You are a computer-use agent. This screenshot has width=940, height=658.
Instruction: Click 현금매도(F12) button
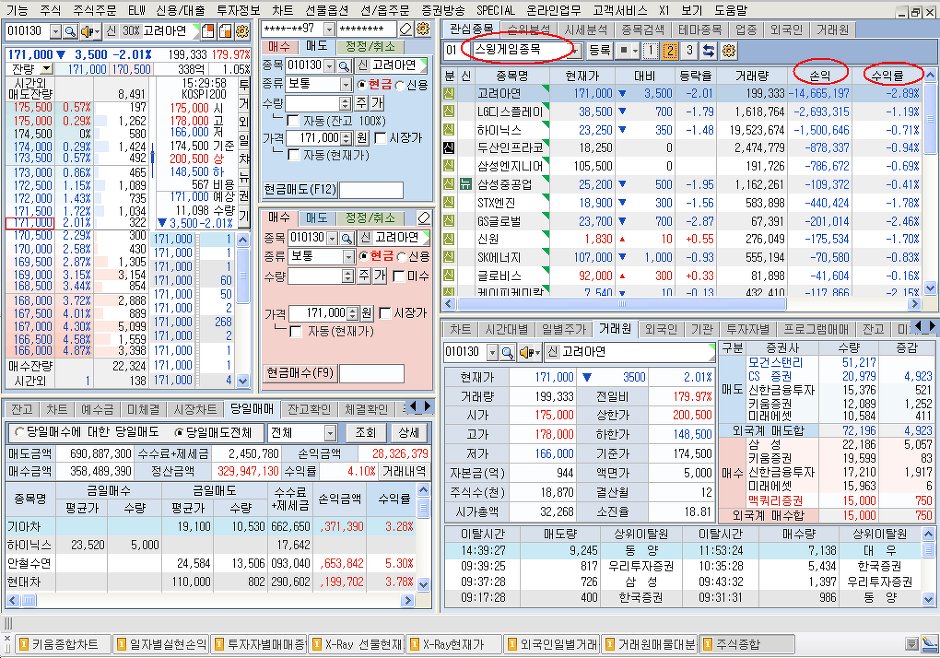(x=300, y=189)
